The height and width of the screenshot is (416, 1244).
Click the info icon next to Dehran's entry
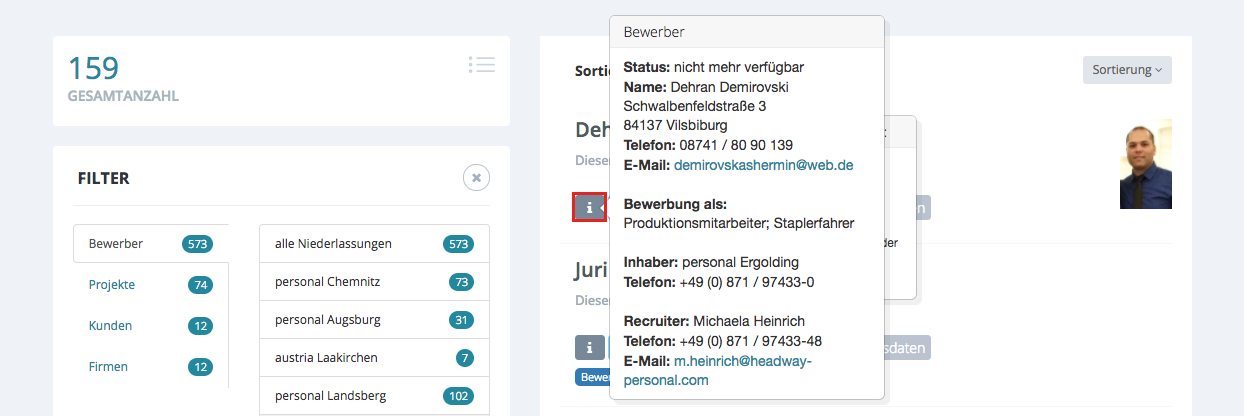pos(589,207)
